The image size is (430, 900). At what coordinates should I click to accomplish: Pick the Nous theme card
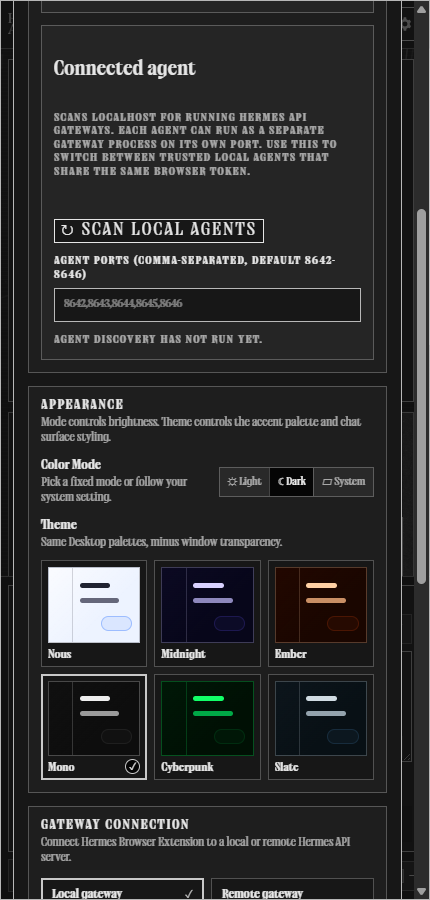click(94, 613)
